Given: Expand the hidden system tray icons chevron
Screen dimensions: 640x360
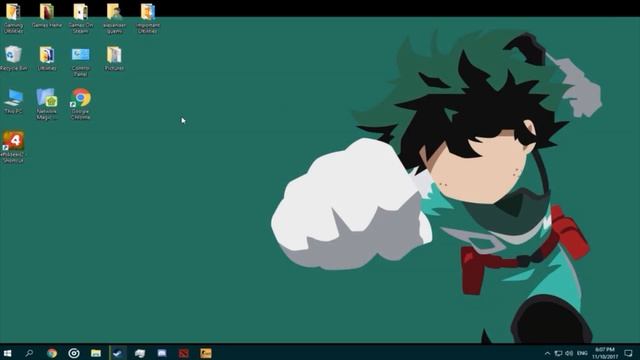Looking at the screenshot, I should pos(547,353).
